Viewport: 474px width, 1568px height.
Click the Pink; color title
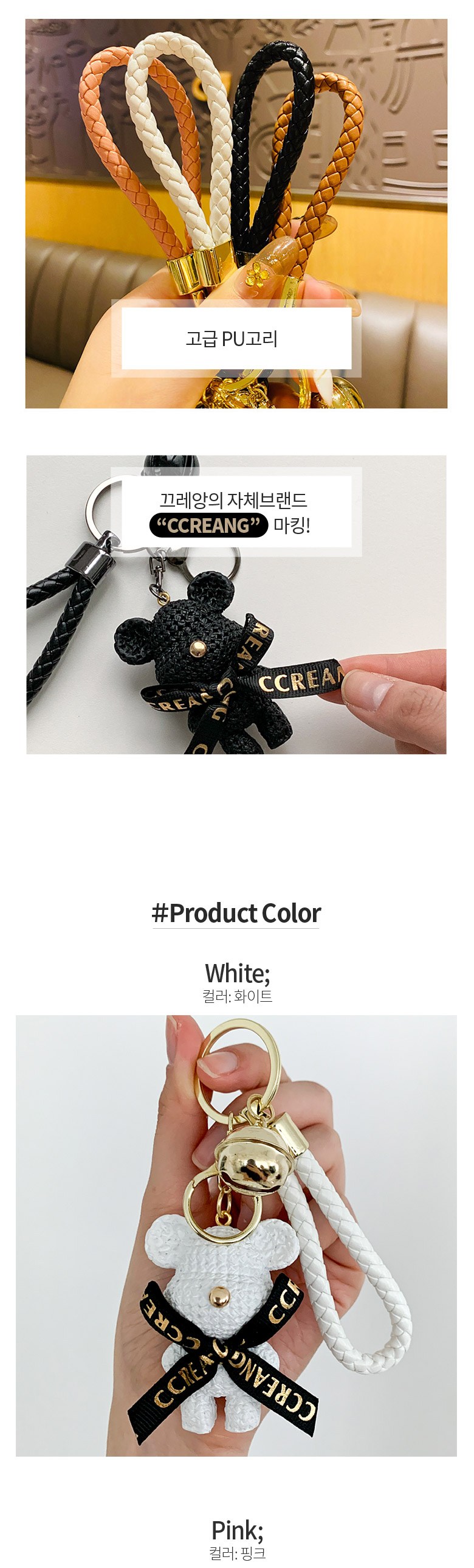click(x=238, y=1530)
